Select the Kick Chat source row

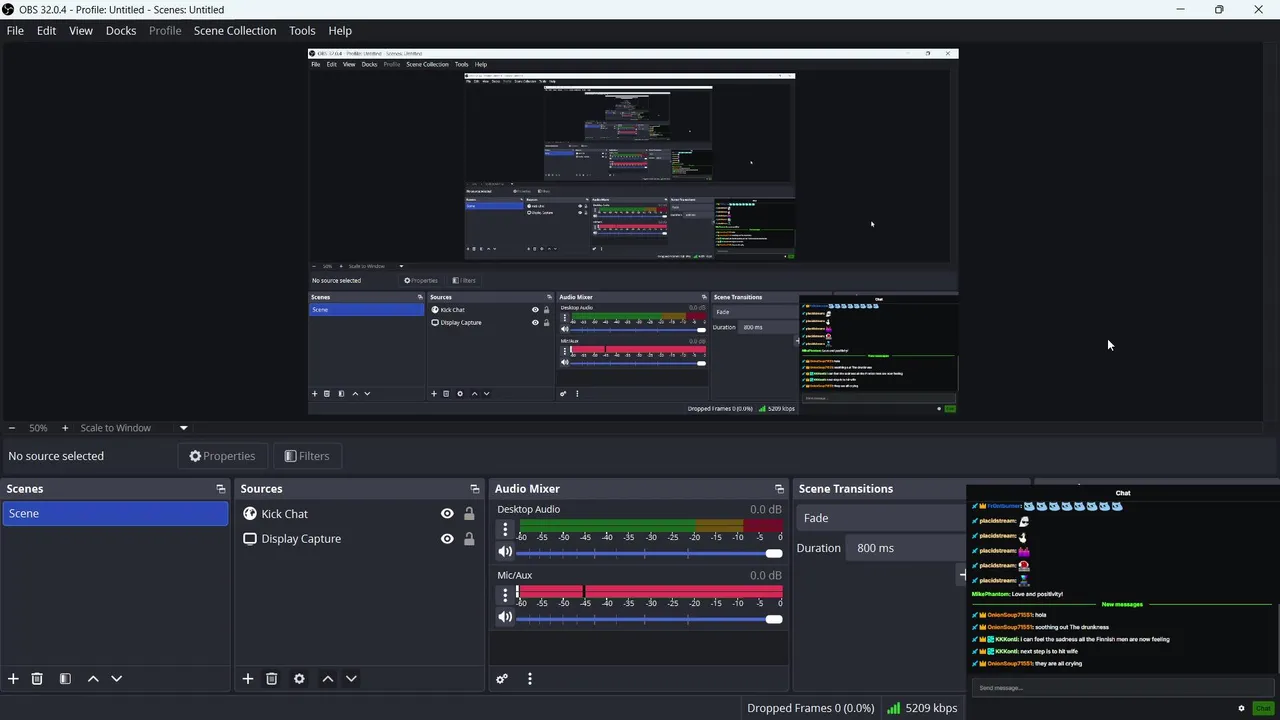[361, 514]
